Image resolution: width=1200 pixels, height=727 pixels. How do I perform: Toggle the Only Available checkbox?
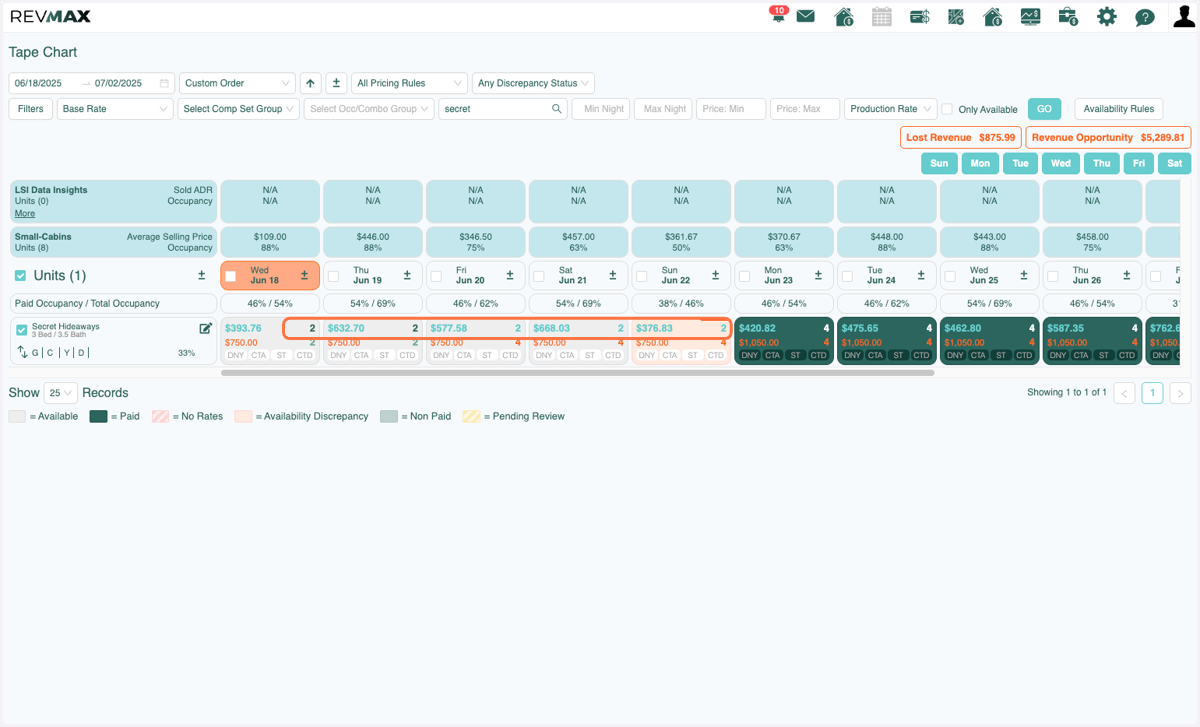pos(948,109)
